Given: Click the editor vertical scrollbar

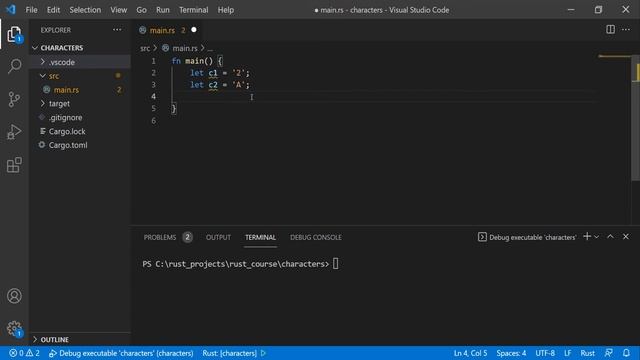Looking at the screenshot, I should [x=636, y=118].
